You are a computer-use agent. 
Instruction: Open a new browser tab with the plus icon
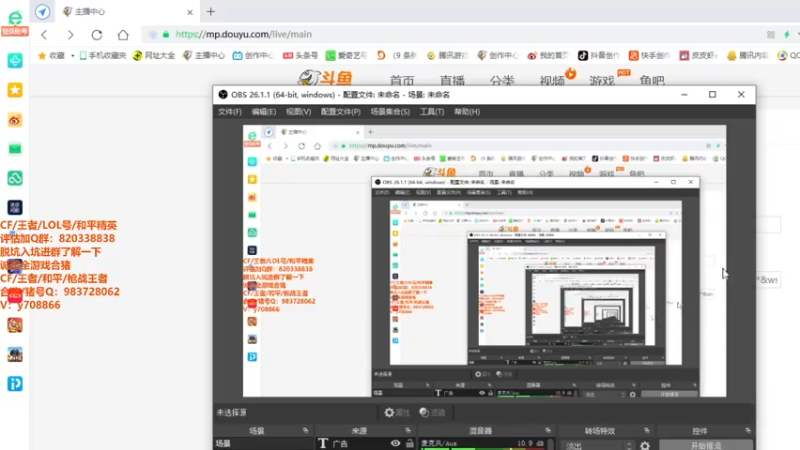coord(211,12)
